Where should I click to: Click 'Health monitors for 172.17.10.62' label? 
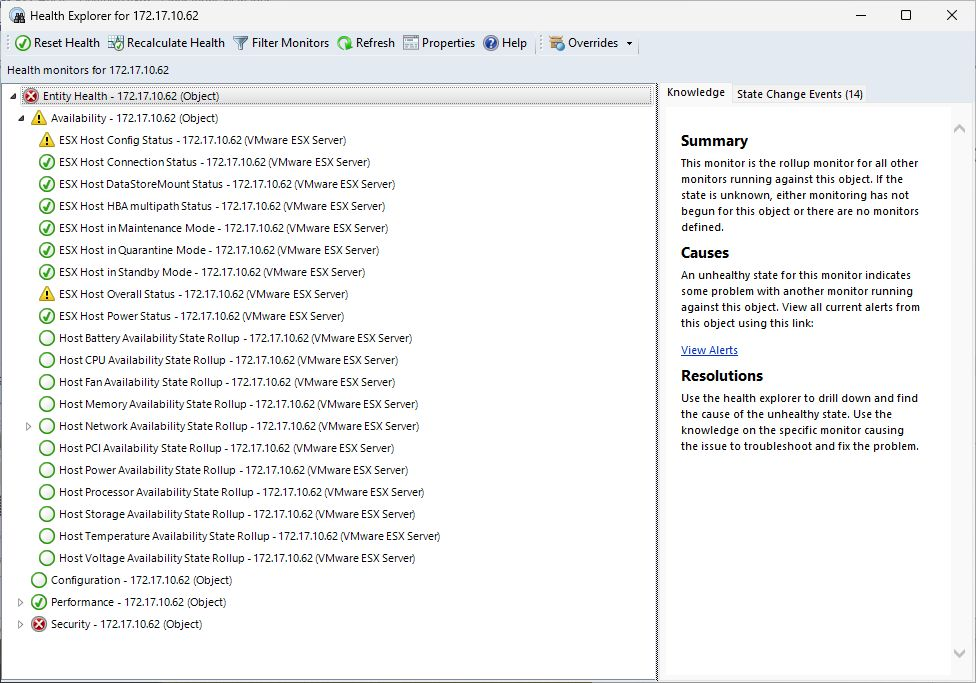coord(88,70)
